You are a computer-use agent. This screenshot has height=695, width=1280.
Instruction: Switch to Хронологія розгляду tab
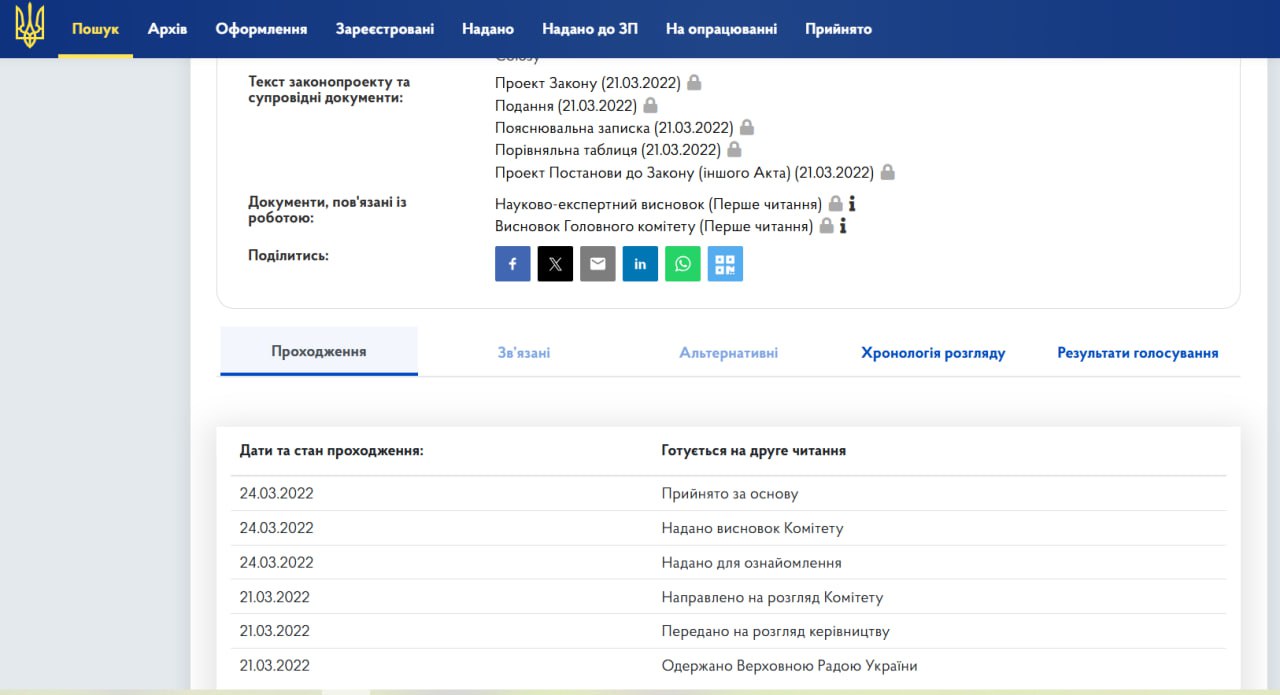point(933,353)
